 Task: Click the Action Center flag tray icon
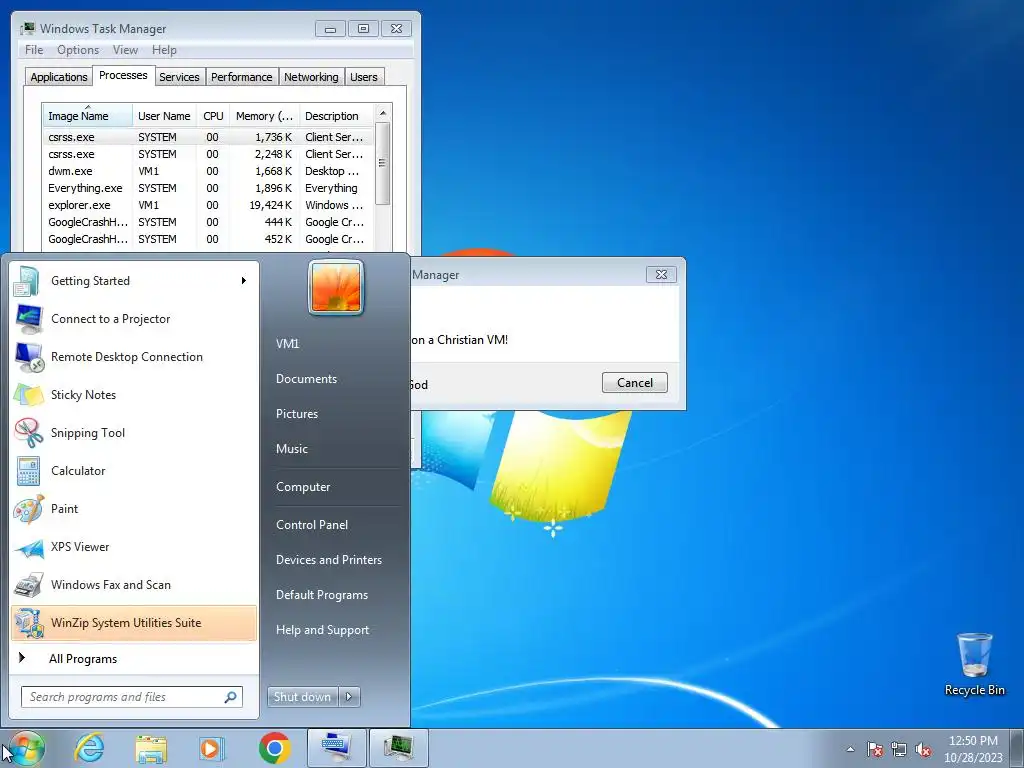point(874,750)
